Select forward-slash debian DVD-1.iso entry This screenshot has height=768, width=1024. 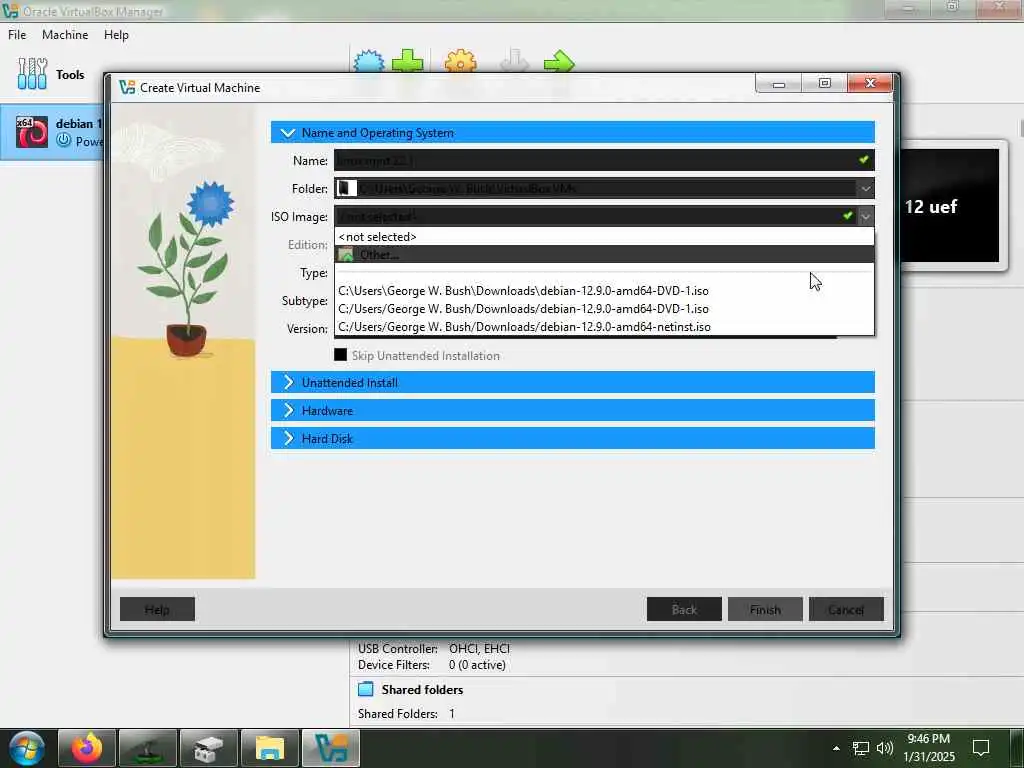(x=604, y=309)
